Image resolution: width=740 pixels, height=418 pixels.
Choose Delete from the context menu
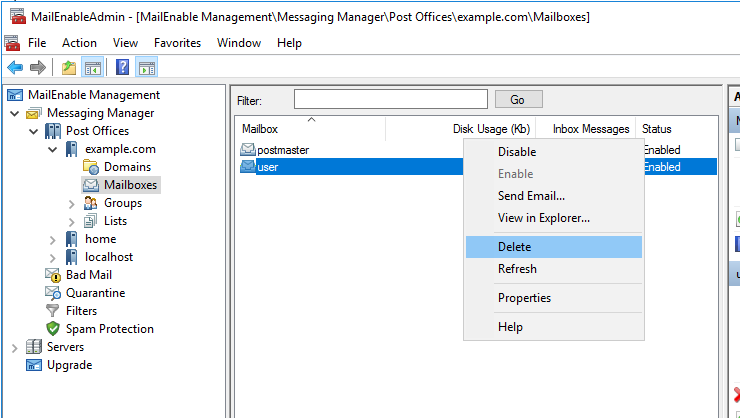554,247
